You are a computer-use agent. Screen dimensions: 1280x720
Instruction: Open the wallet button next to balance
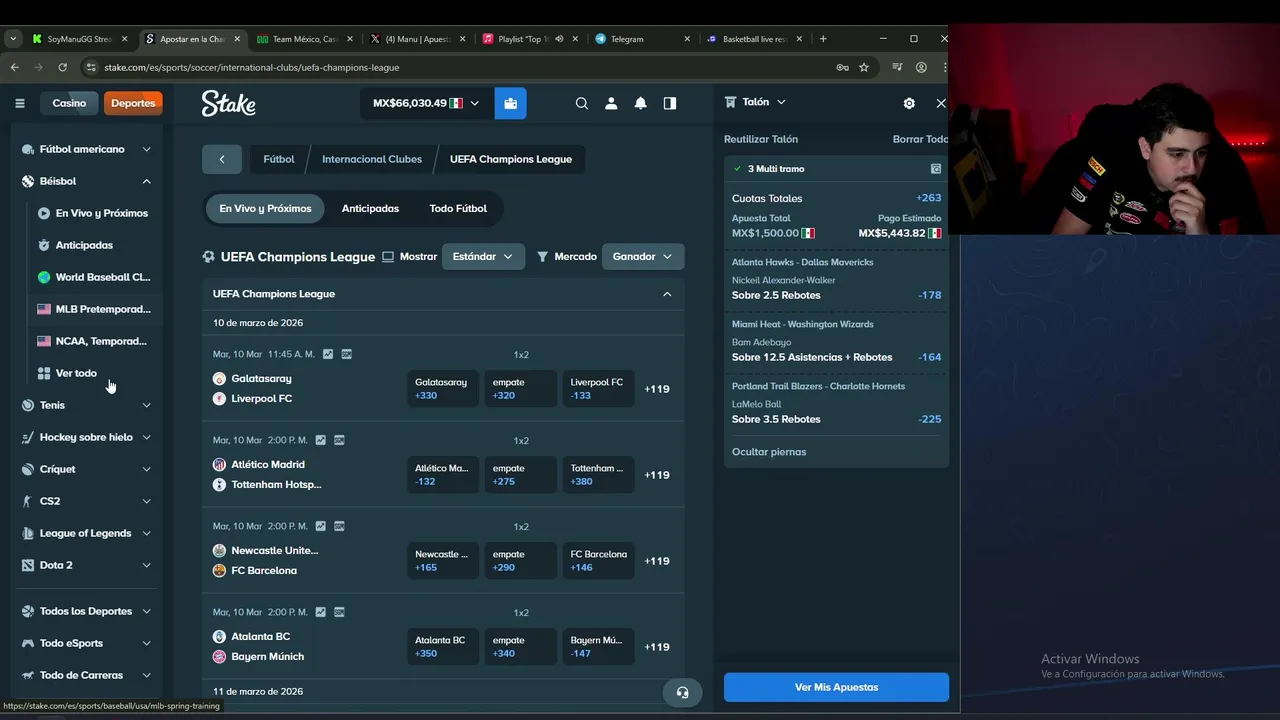click(510, 103)
